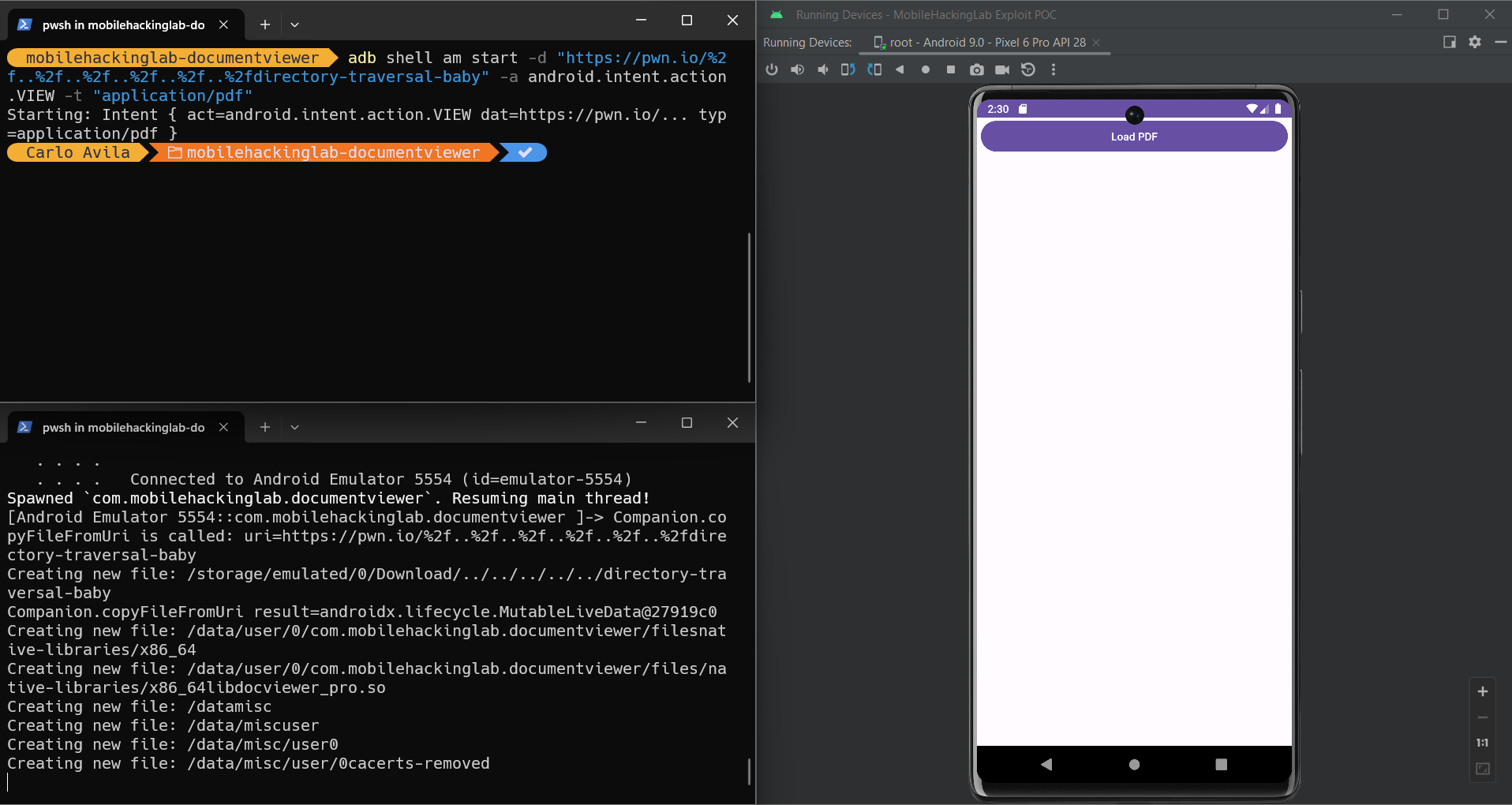Image resolution: width=1512 pixels, height=805 pixels.
Task: Close the top terminal pwsh tab
Action: (x=224, y=24)
